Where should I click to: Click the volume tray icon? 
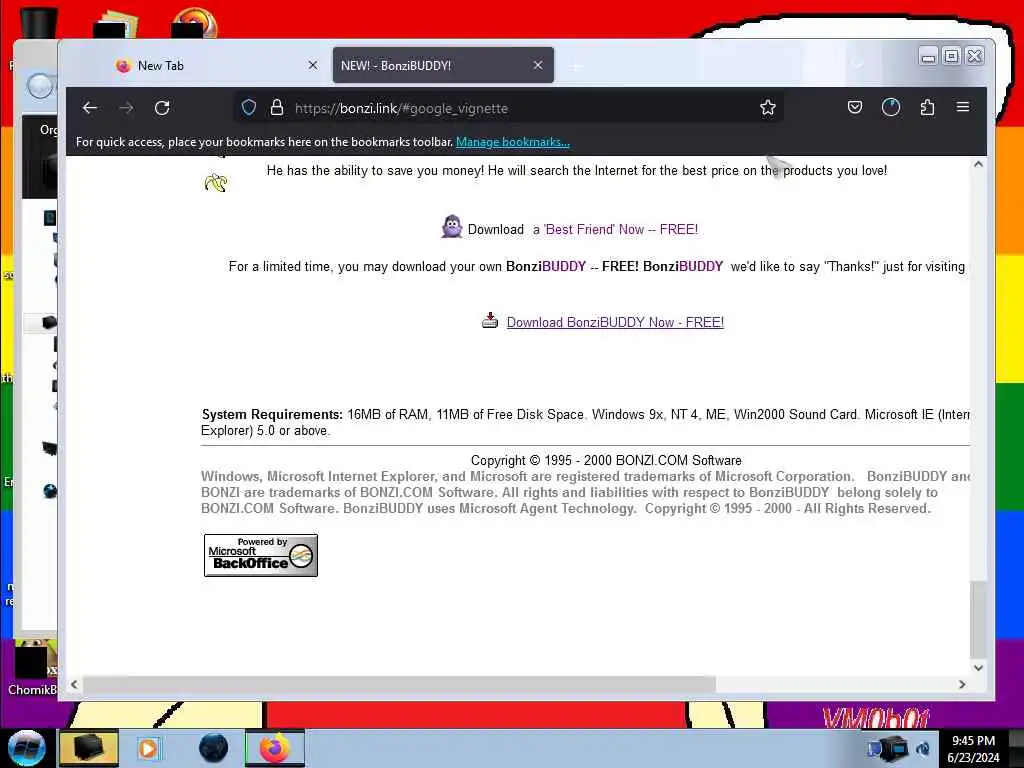click(x=923, y=749)
